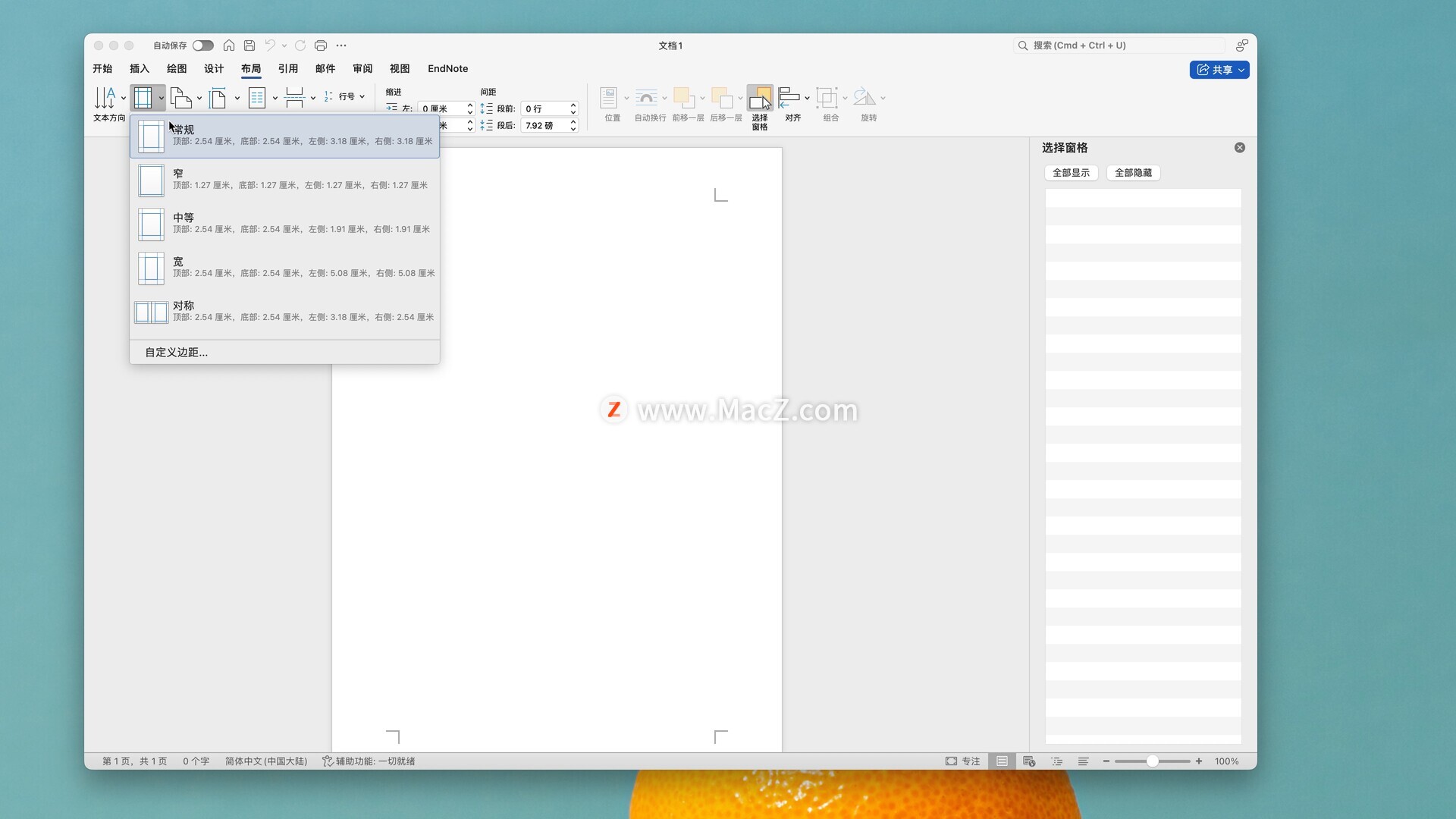Click the 自动换行 wrap text icon
Image resolution: width=1456 pixels, height=819 pixels.
(646, 97)
